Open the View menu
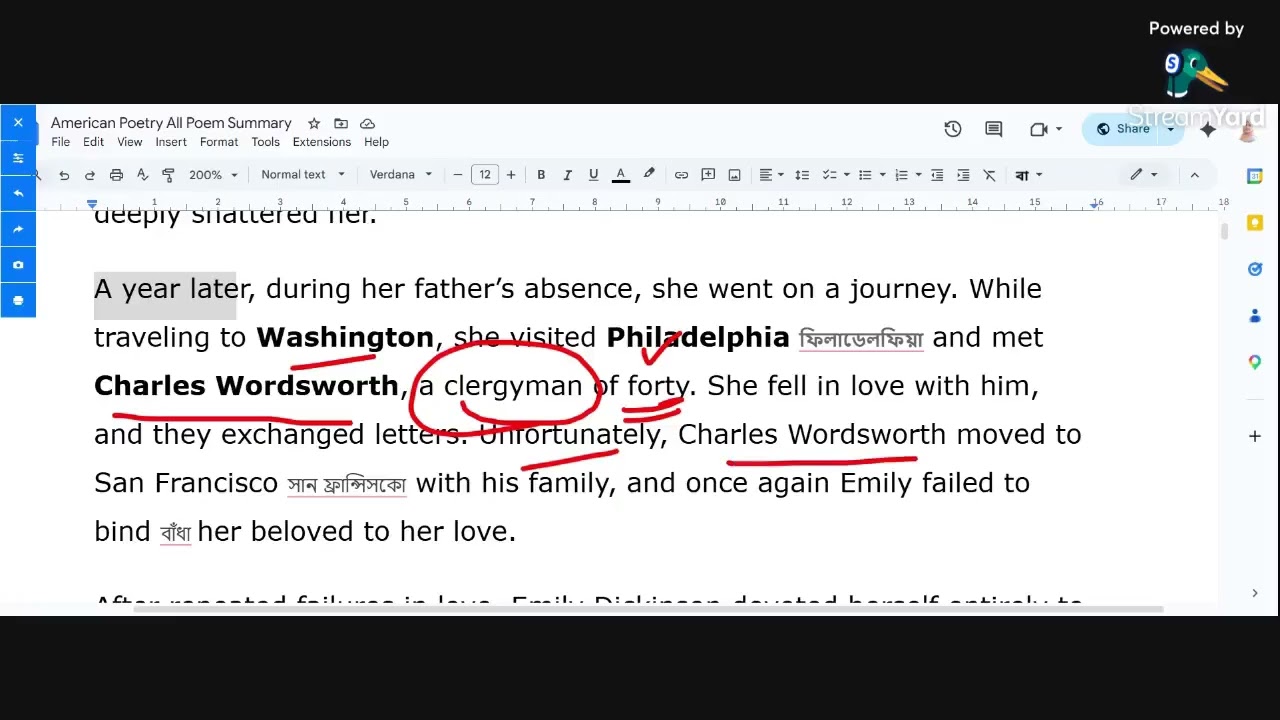Screen dimensions: 1280x720 point(130,142)
